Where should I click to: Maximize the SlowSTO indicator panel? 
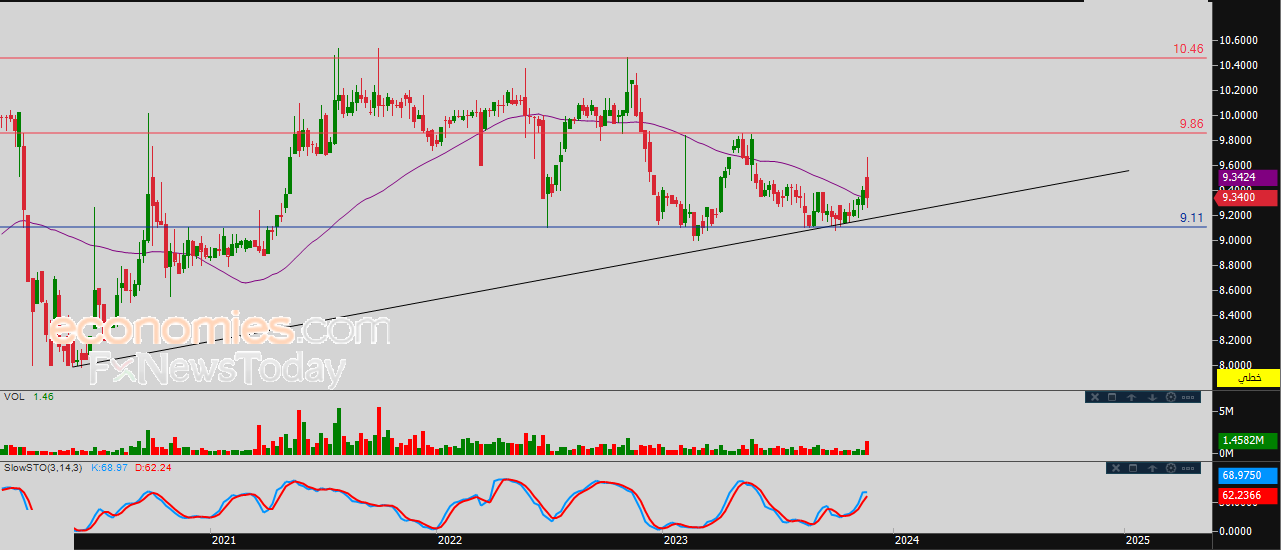(1133, 468)
